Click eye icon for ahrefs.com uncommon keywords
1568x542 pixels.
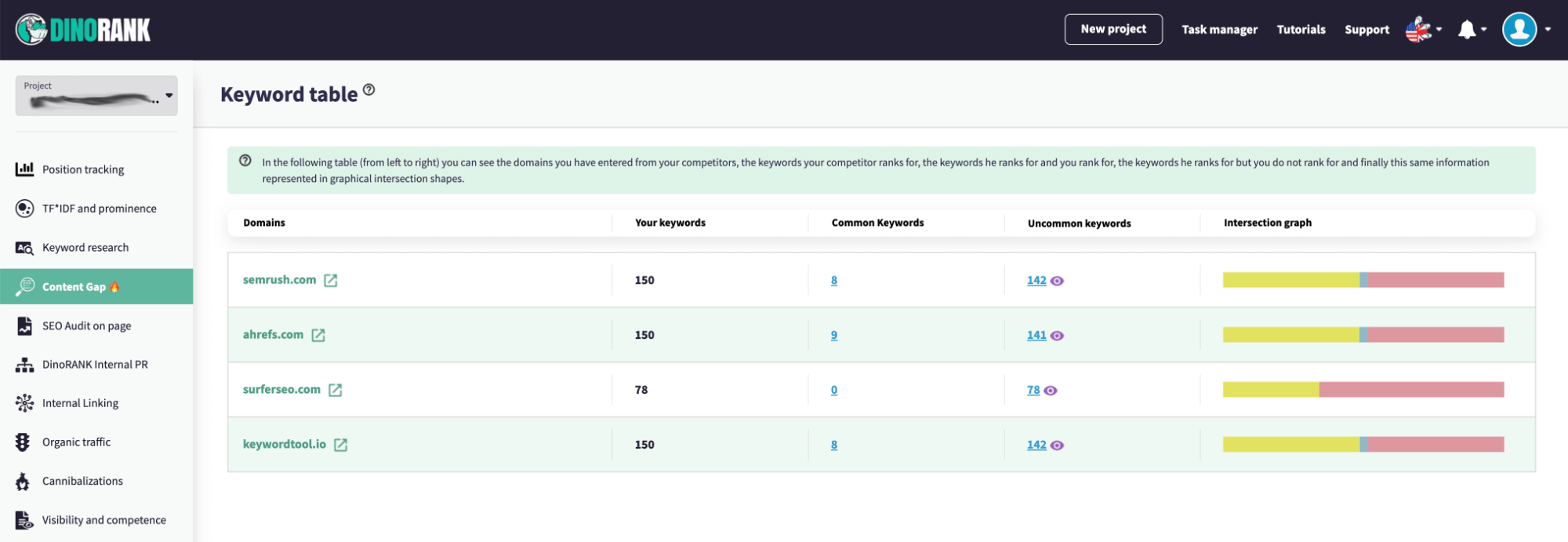coord(1057,336)
